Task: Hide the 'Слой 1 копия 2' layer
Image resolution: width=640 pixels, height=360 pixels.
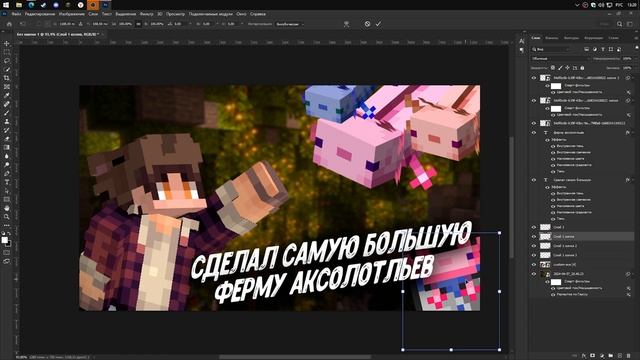Action: [x=534, y=246]
